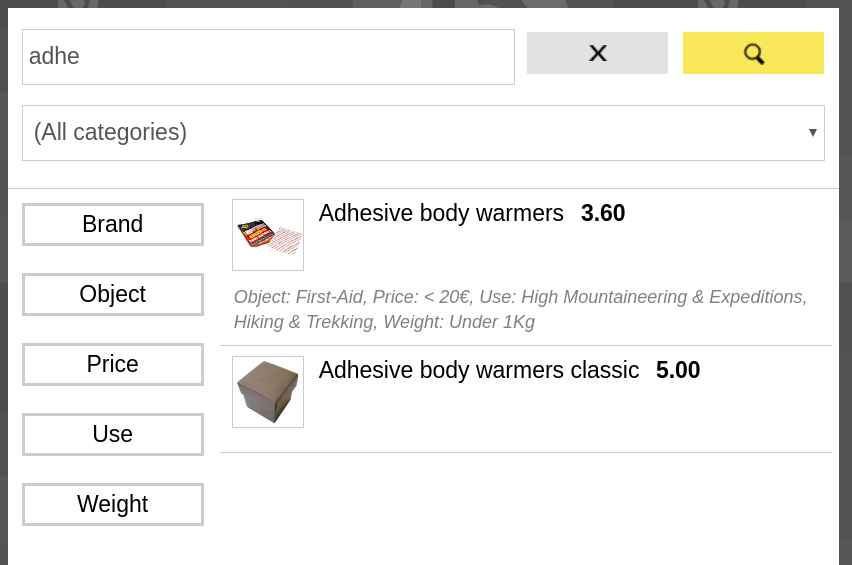852x565 pixels.
Task: Open the Adhesive body warmers result title
Action: pyautogui.click(x=441, y=213)
